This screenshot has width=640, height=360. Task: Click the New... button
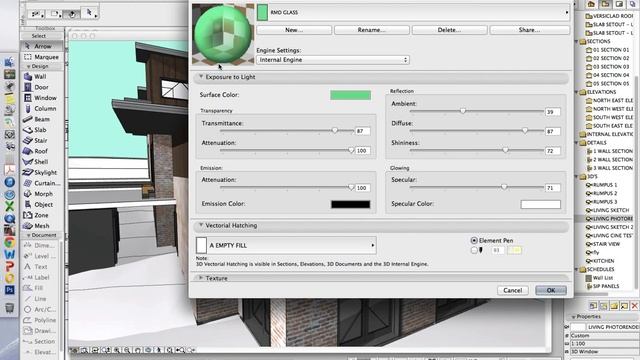294,30
